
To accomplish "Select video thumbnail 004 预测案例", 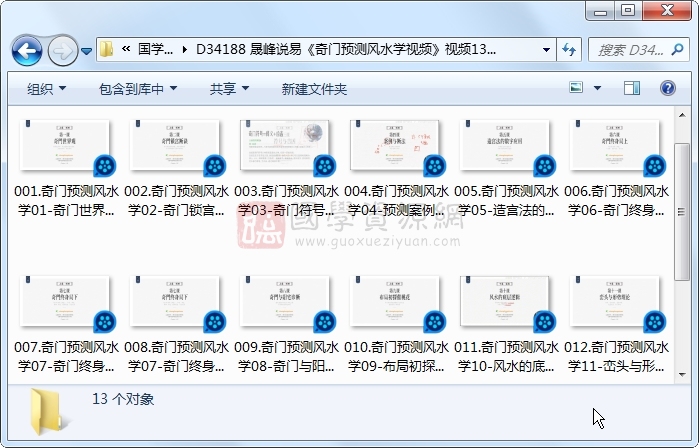I will point(395,145).
